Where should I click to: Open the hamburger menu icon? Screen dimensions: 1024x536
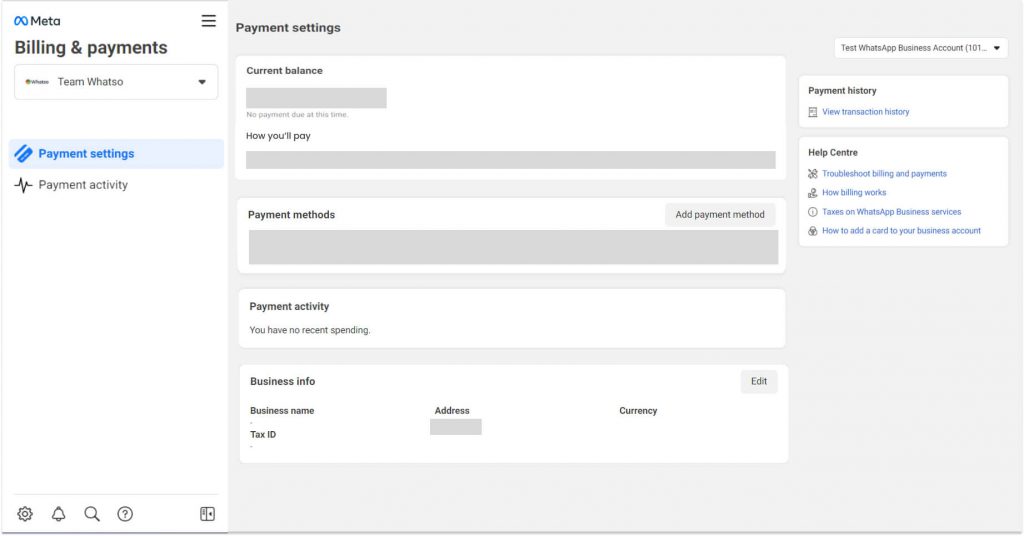pyautogui.click(x=208, y=21)
